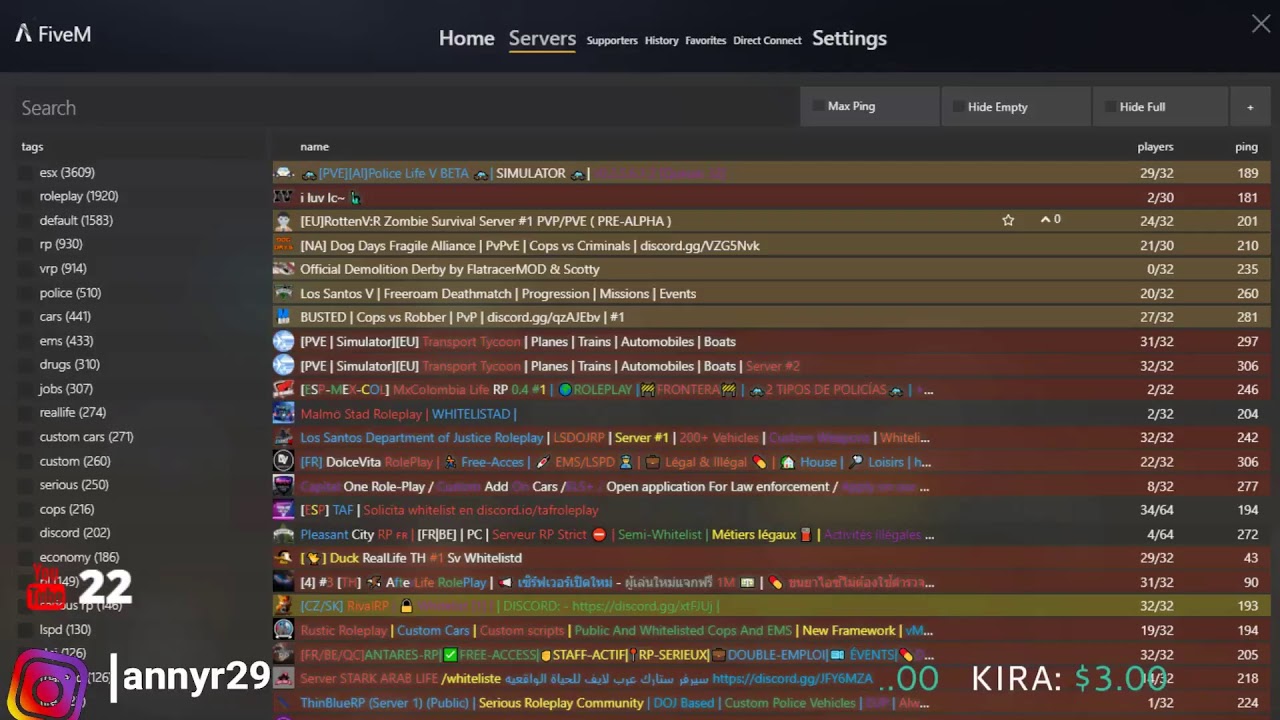1280x720 pixels.
Task: Show the History tab
Action: (x=661, y=41)
